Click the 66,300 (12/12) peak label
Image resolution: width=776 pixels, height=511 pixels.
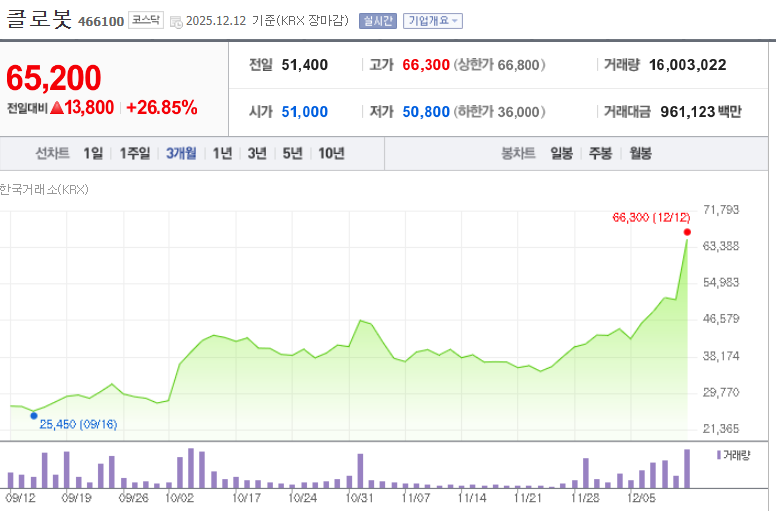coord(651,217)
